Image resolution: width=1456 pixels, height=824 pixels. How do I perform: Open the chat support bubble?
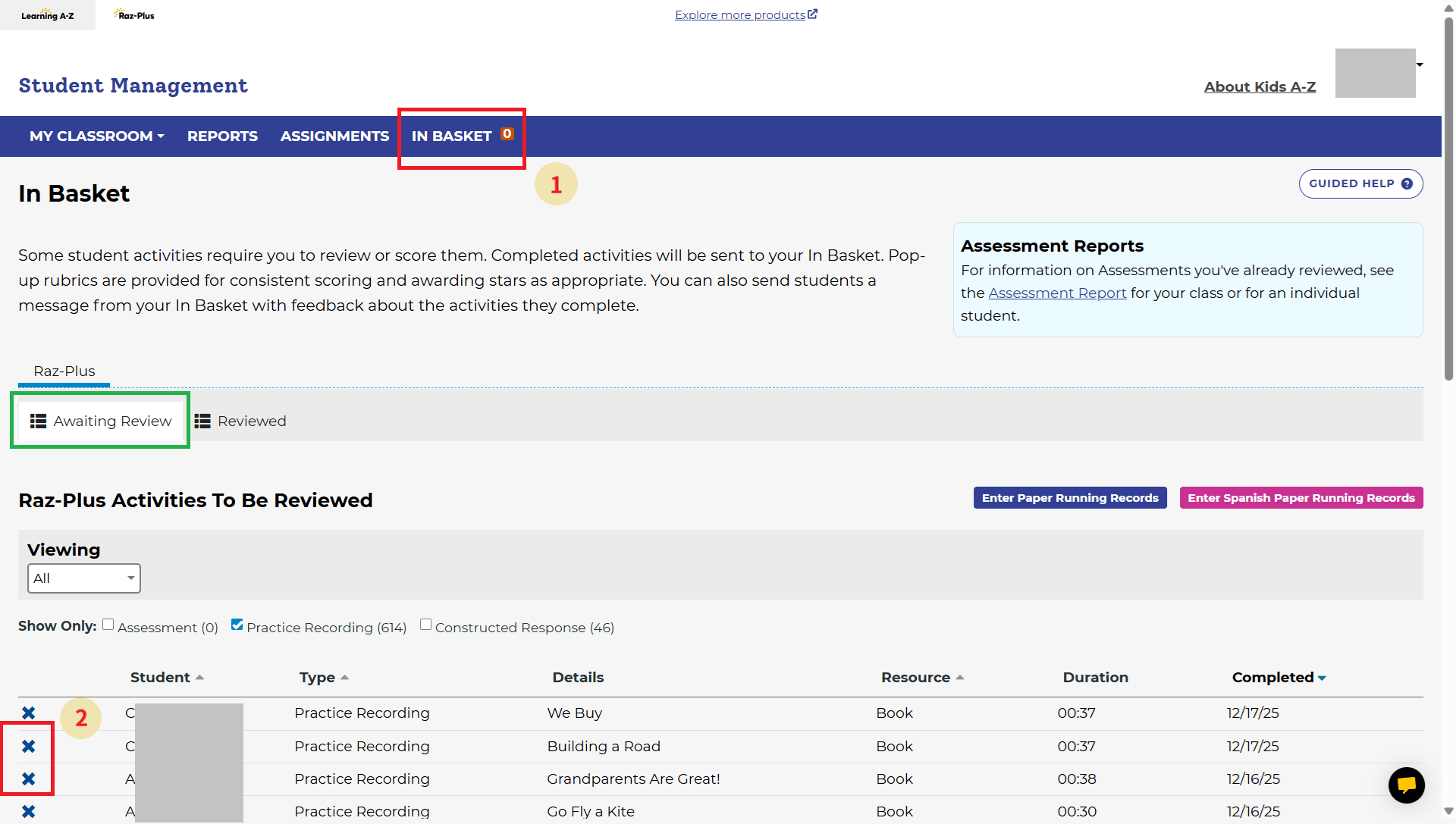tap(1406, 785)
